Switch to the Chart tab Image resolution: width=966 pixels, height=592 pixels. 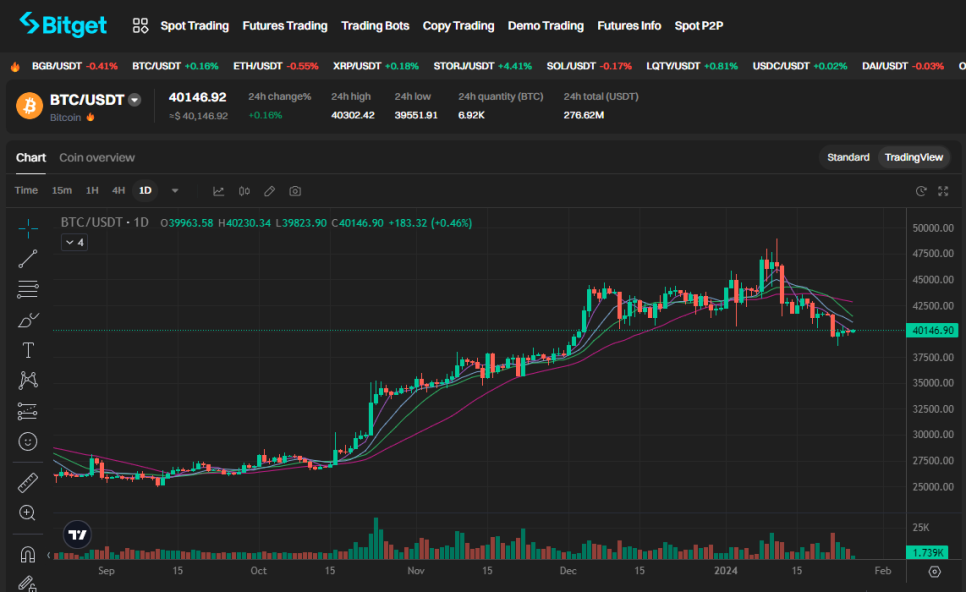(x=31, y=158)
